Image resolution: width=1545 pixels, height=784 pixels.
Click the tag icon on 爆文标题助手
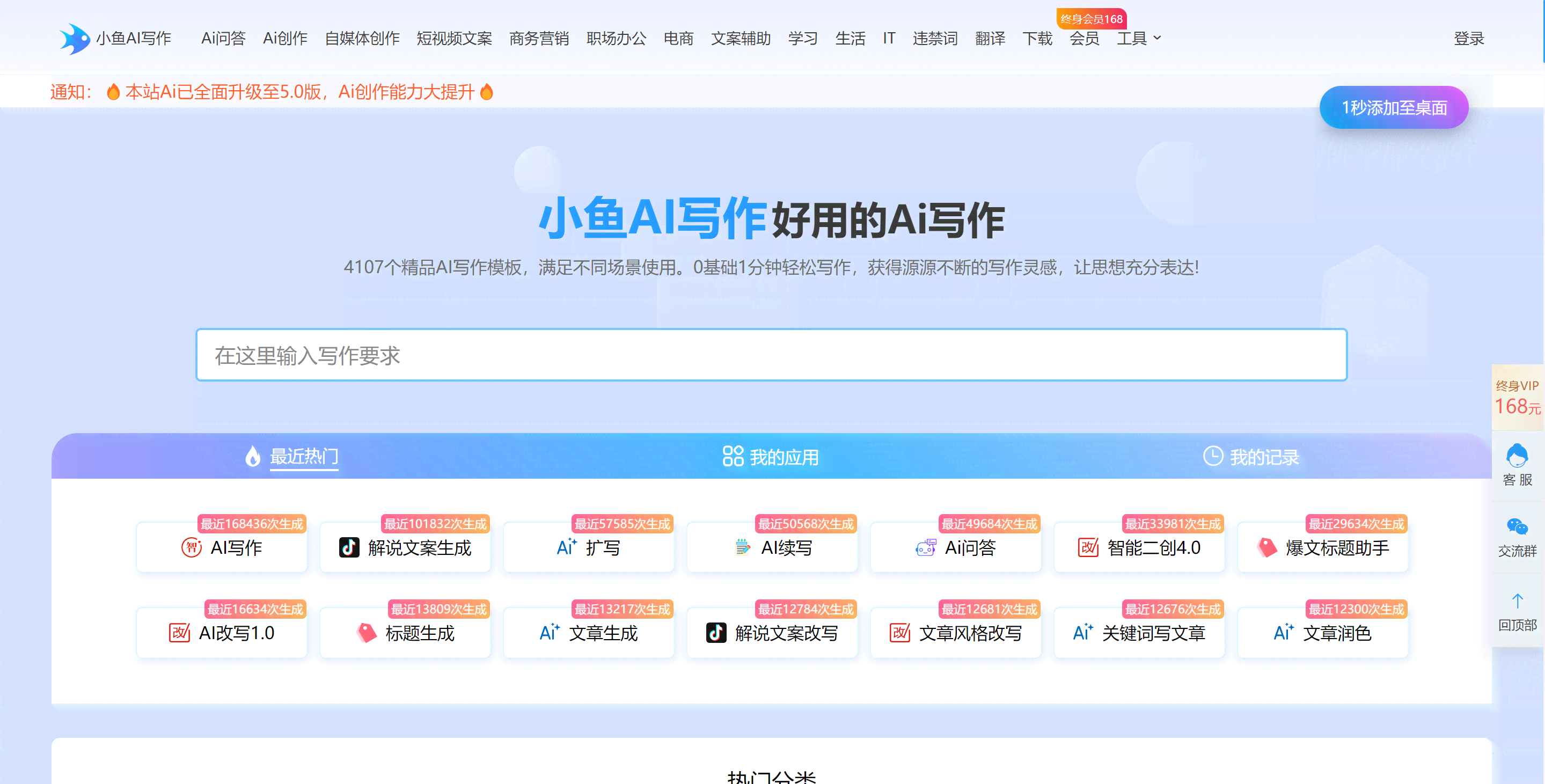tap(1266, 548)
